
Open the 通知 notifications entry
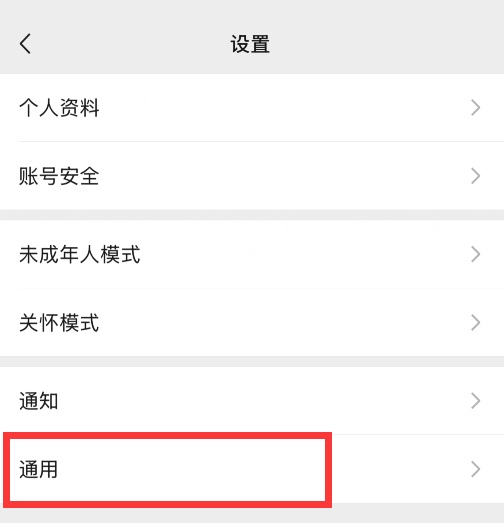39,401
